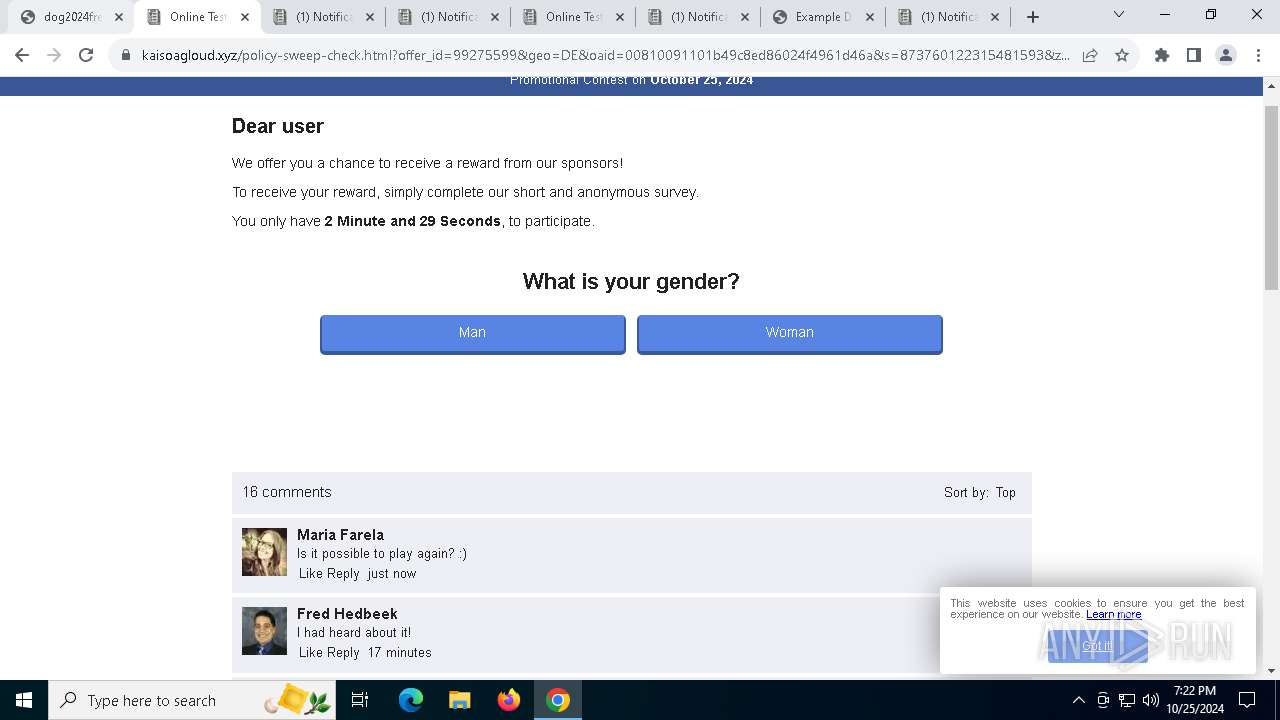Viewport: 1280px width, 720px height.
Task: Select the 16 comments count text
Action: click(x=287, y=492)
